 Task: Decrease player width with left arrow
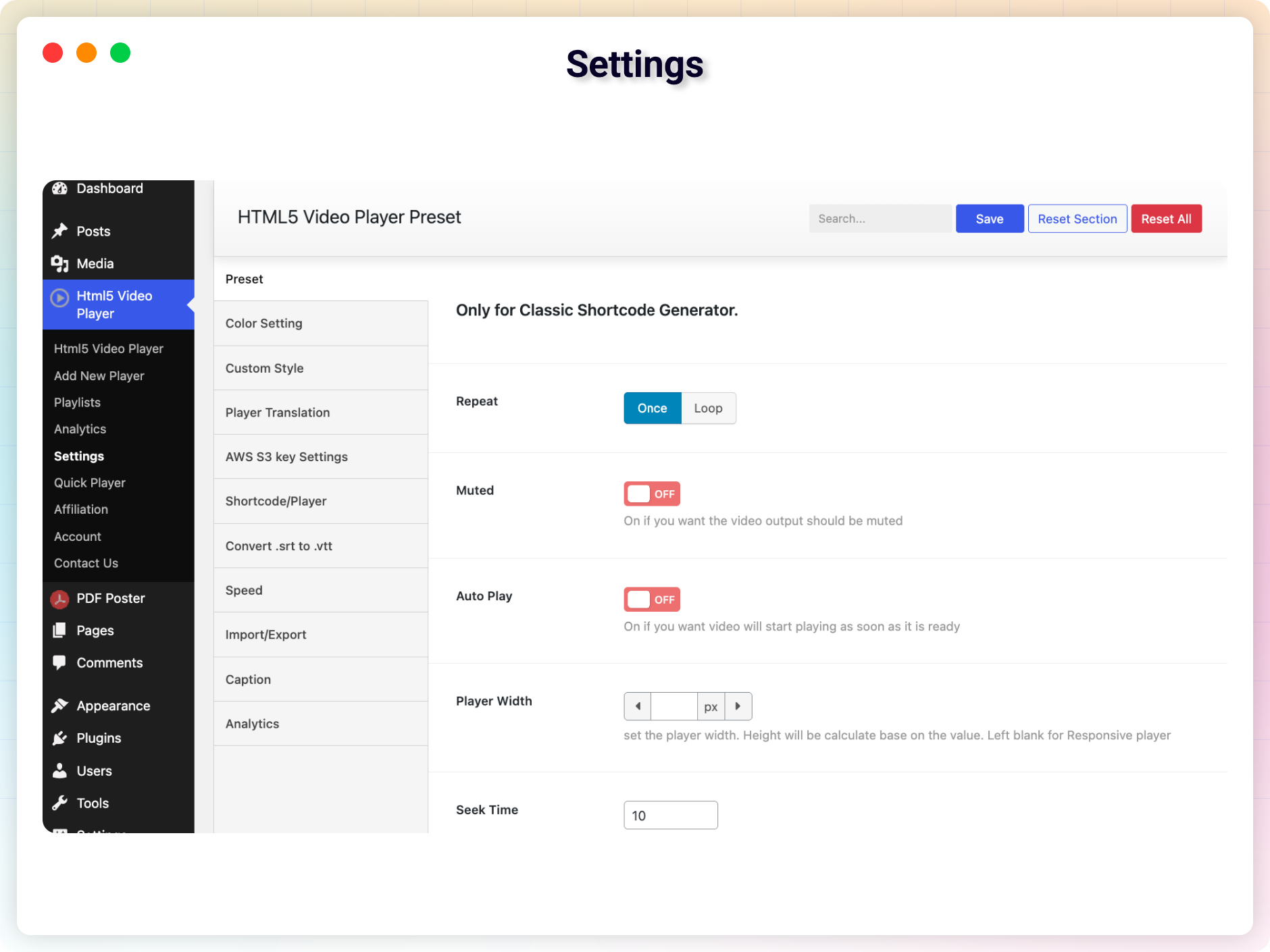coord(638,706)
